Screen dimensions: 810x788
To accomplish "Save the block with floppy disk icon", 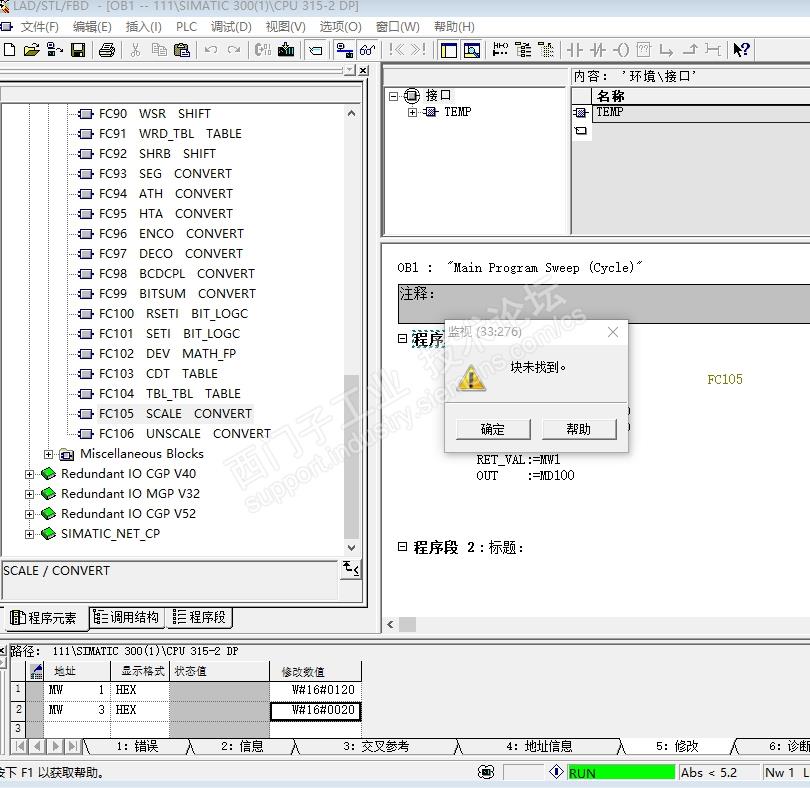I will tap(78, 50).
